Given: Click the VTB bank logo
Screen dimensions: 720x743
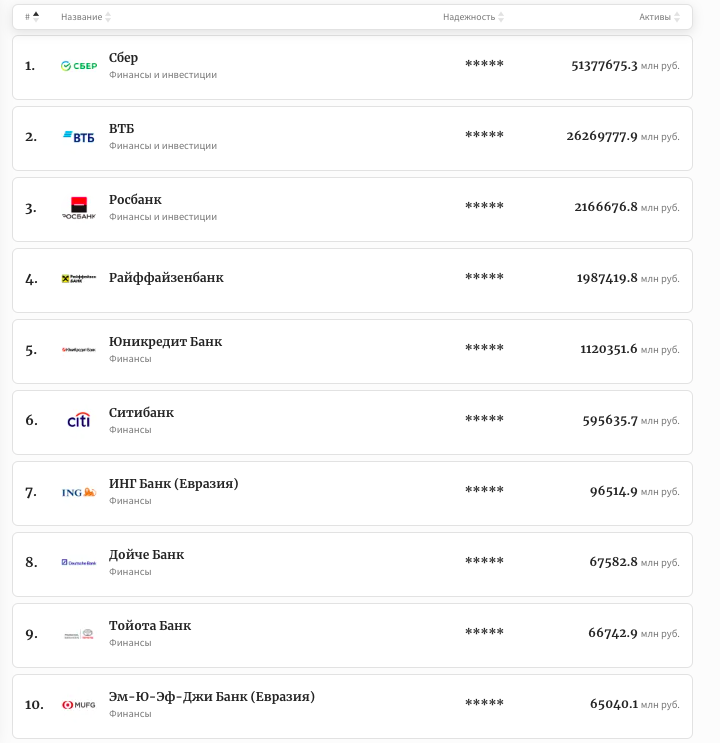Looking at the screenshot, I should [x=79, y=137].
